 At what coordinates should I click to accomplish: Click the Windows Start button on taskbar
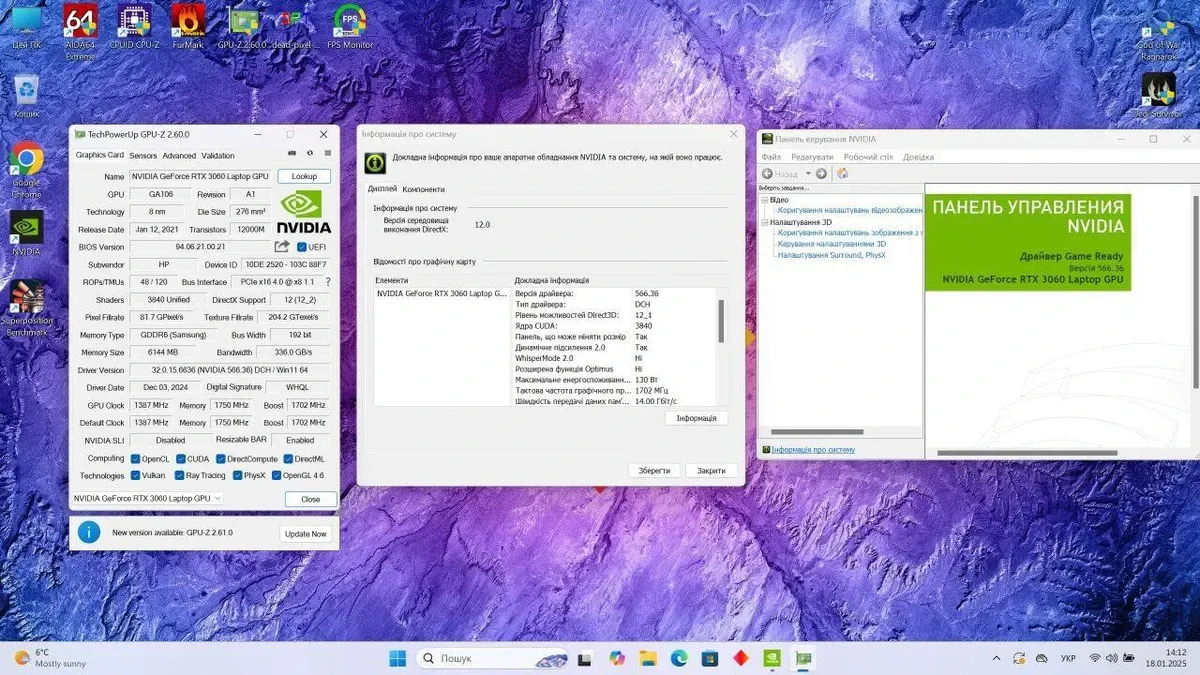pos(397,658)
